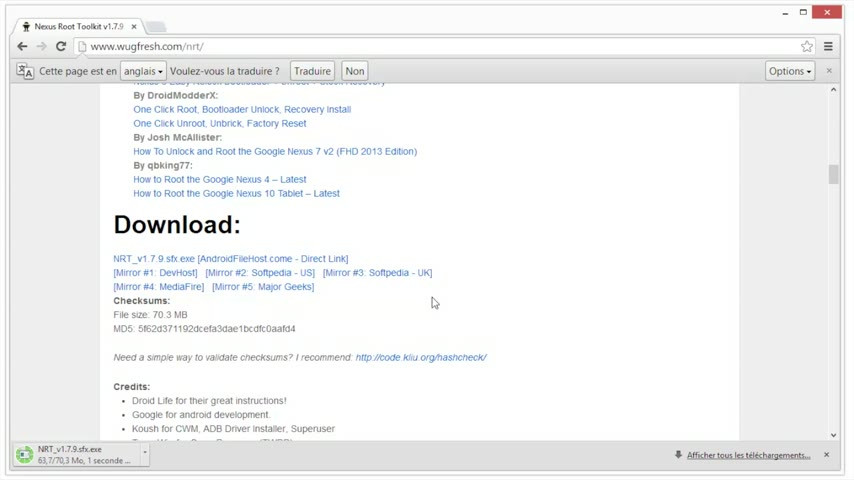Open One Click Root, Bootloader Unlock link
The image size is (854, 480).
(242, 110)
